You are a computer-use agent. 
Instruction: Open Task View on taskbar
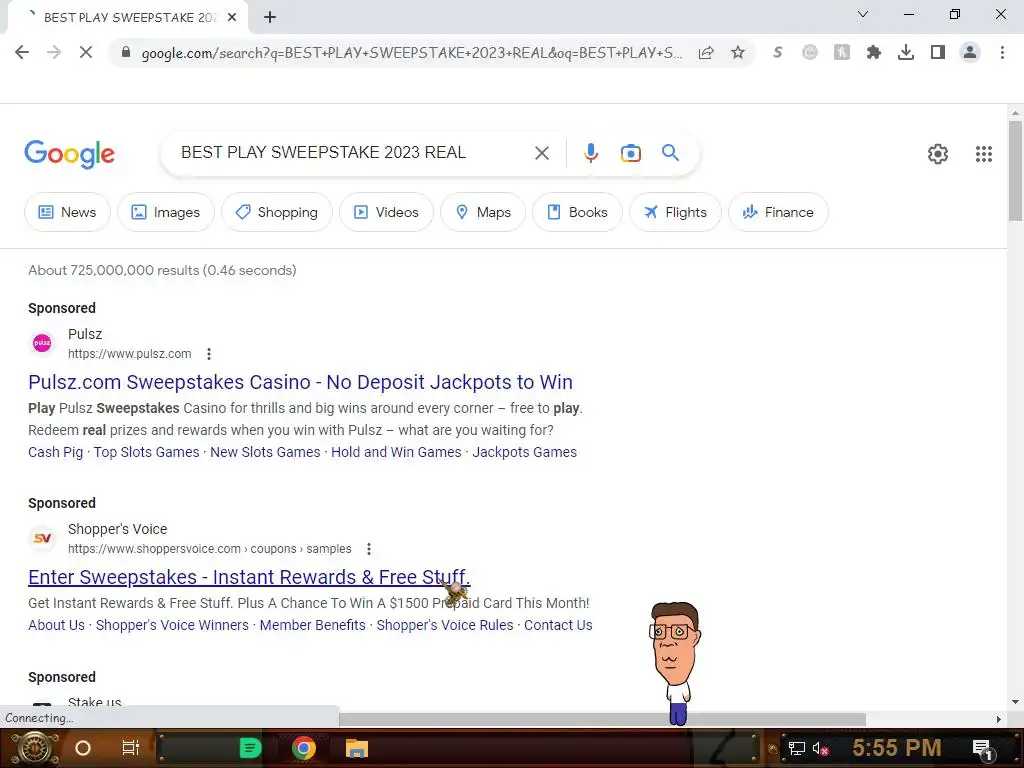pyautogui.click(x=131, y=748)
